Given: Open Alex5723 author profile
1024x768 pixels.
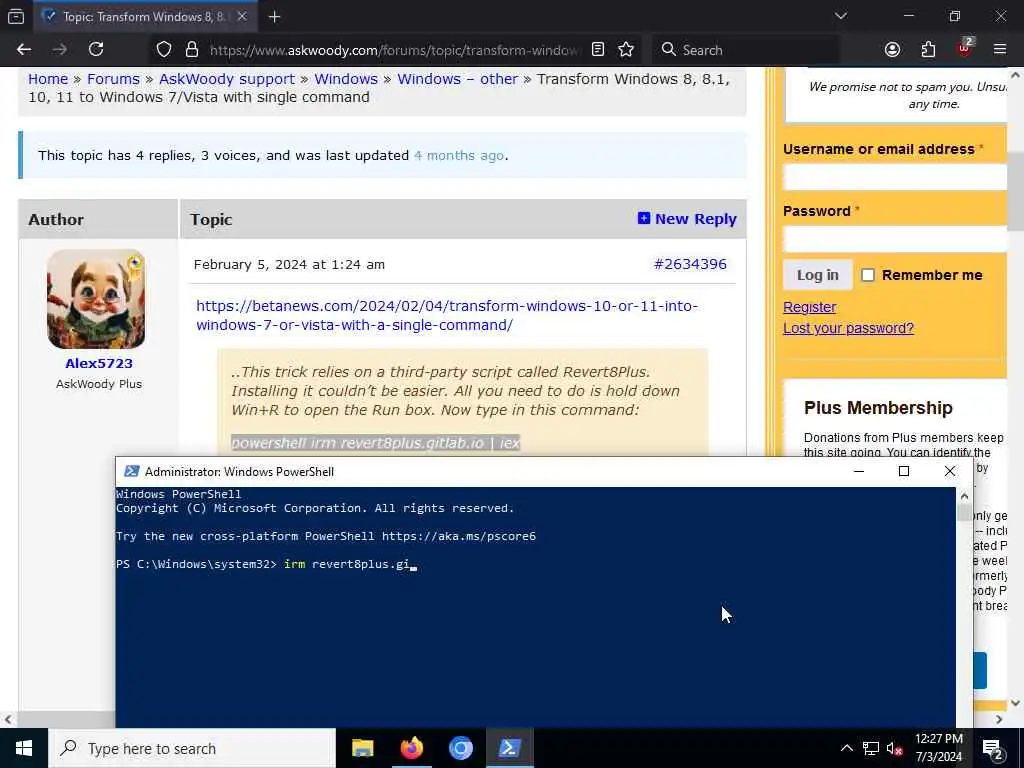Looking at the screenshot, I should [x=99, y=363].
